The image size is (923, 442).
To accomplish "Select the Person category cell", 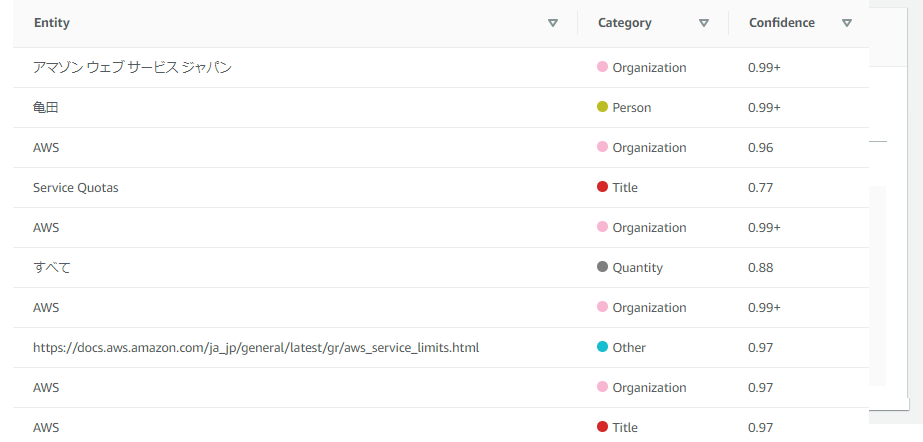I will 632,108.
